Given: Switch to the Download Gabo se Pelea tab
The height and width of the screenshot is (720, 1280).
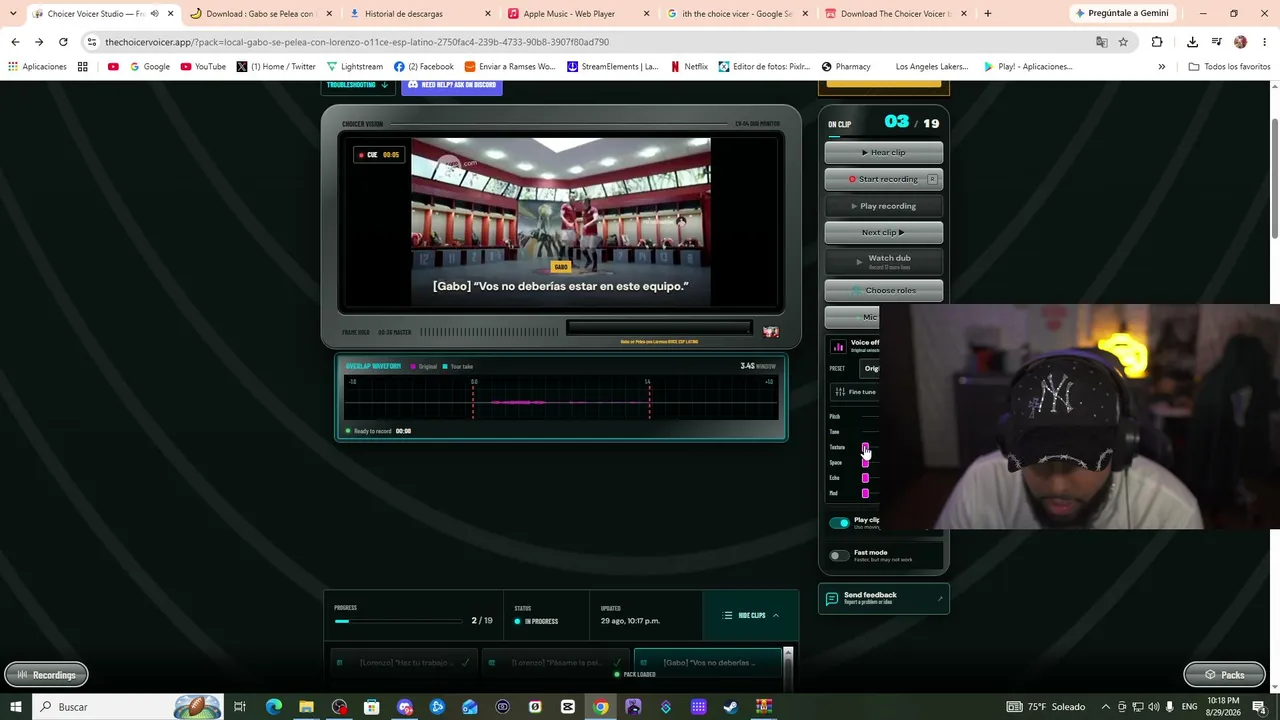Looking at the screenshot, I should (259, 14).
